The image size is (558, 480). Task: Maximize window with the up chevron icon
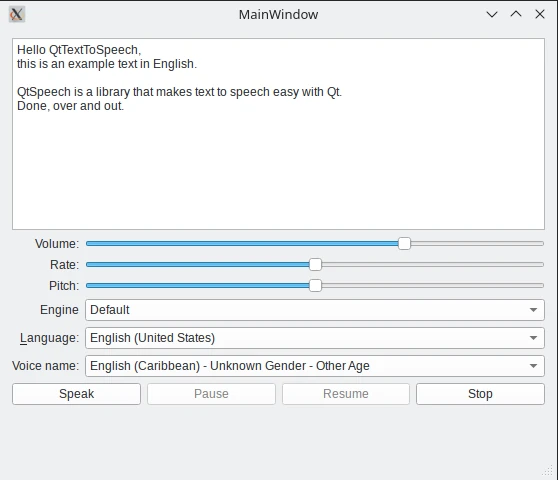(516, 14)
